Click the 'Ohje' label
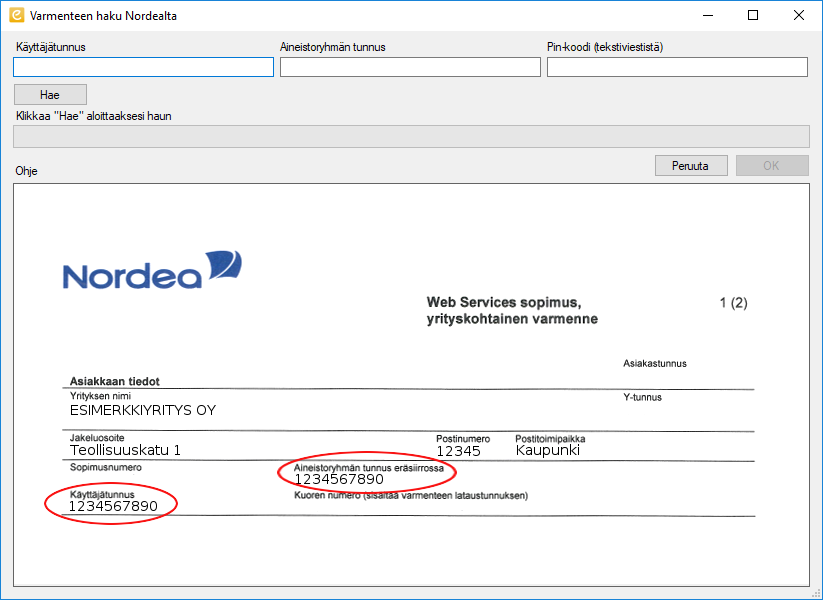 coord(27,171)
